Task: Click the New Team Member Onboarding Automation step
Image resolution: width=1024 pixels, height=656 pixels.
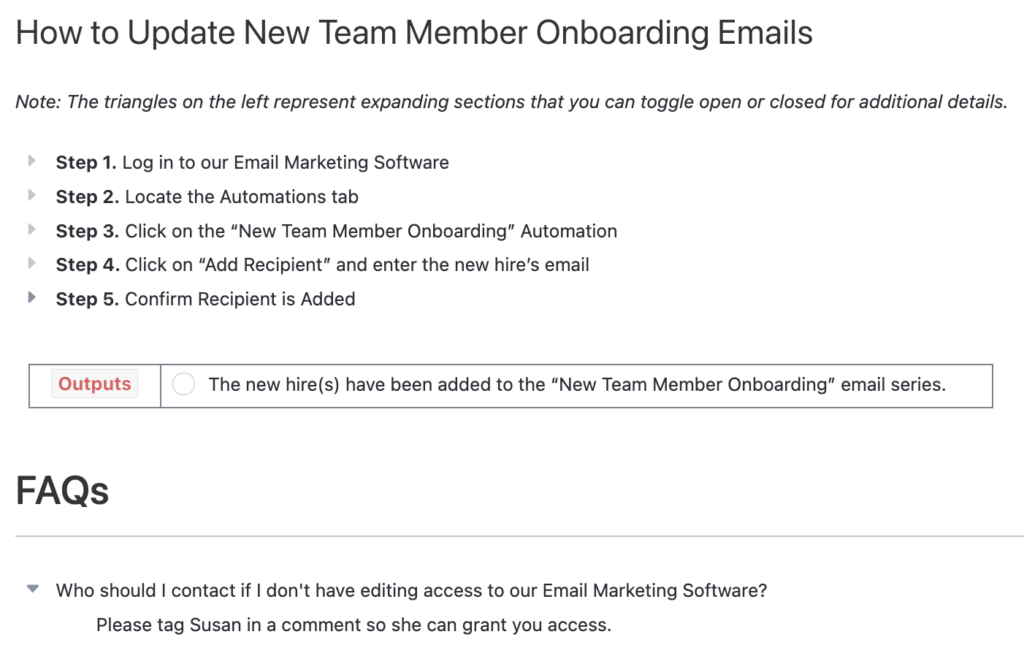Action: [336, 231]
